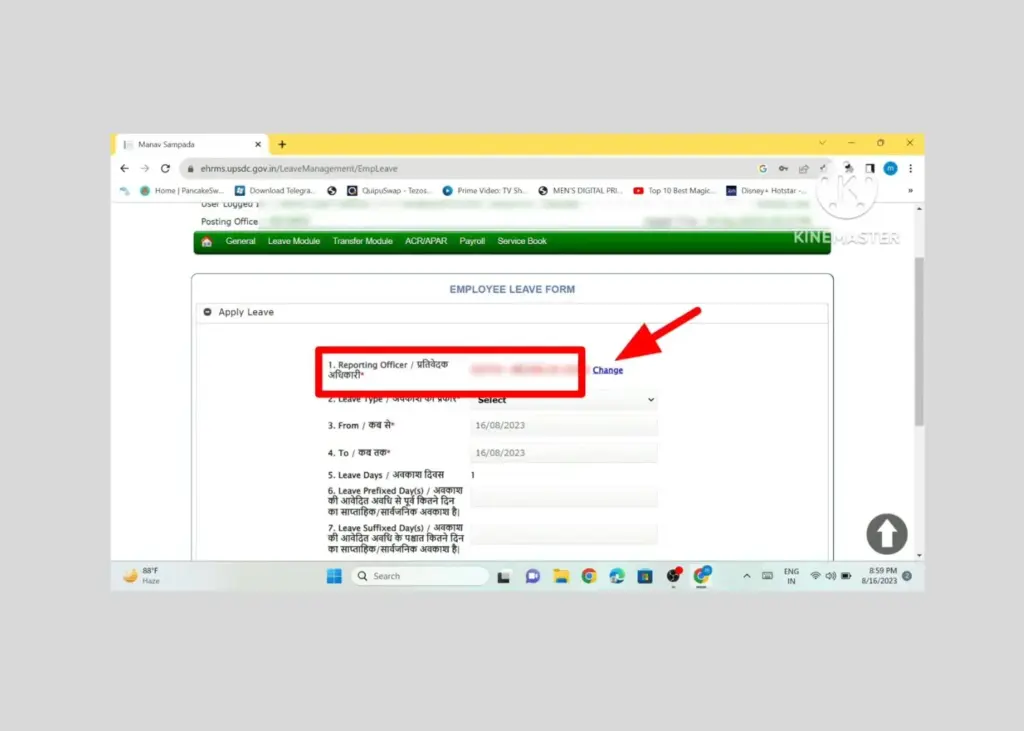The height and width of the screenshot is (731, 1024).
Task: Reload the current page
Action: pyautogui.click(x=165, y=169)
